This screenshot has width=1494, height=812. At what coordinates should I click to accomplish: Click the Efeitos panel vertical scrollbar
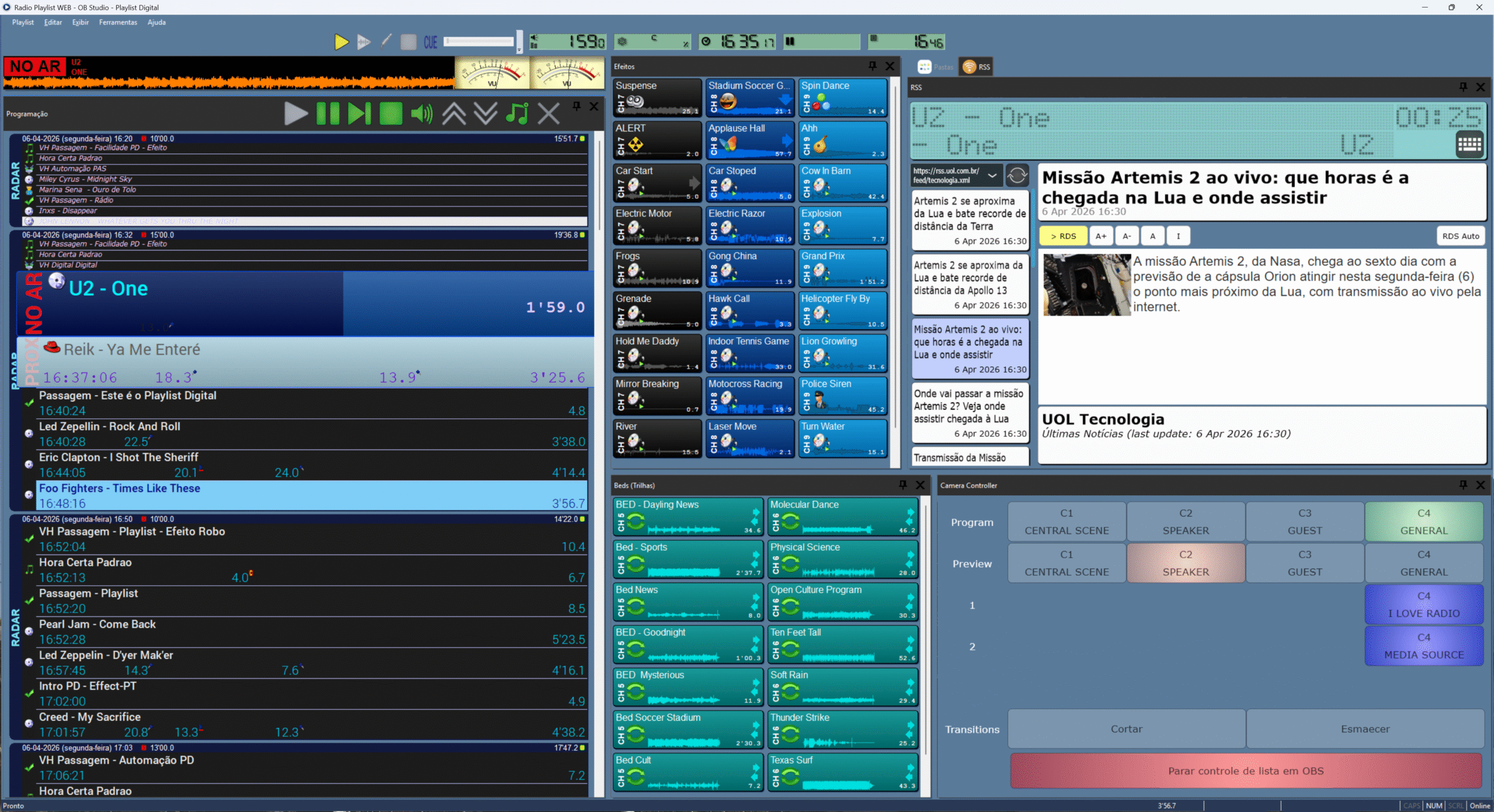(896, 271)
